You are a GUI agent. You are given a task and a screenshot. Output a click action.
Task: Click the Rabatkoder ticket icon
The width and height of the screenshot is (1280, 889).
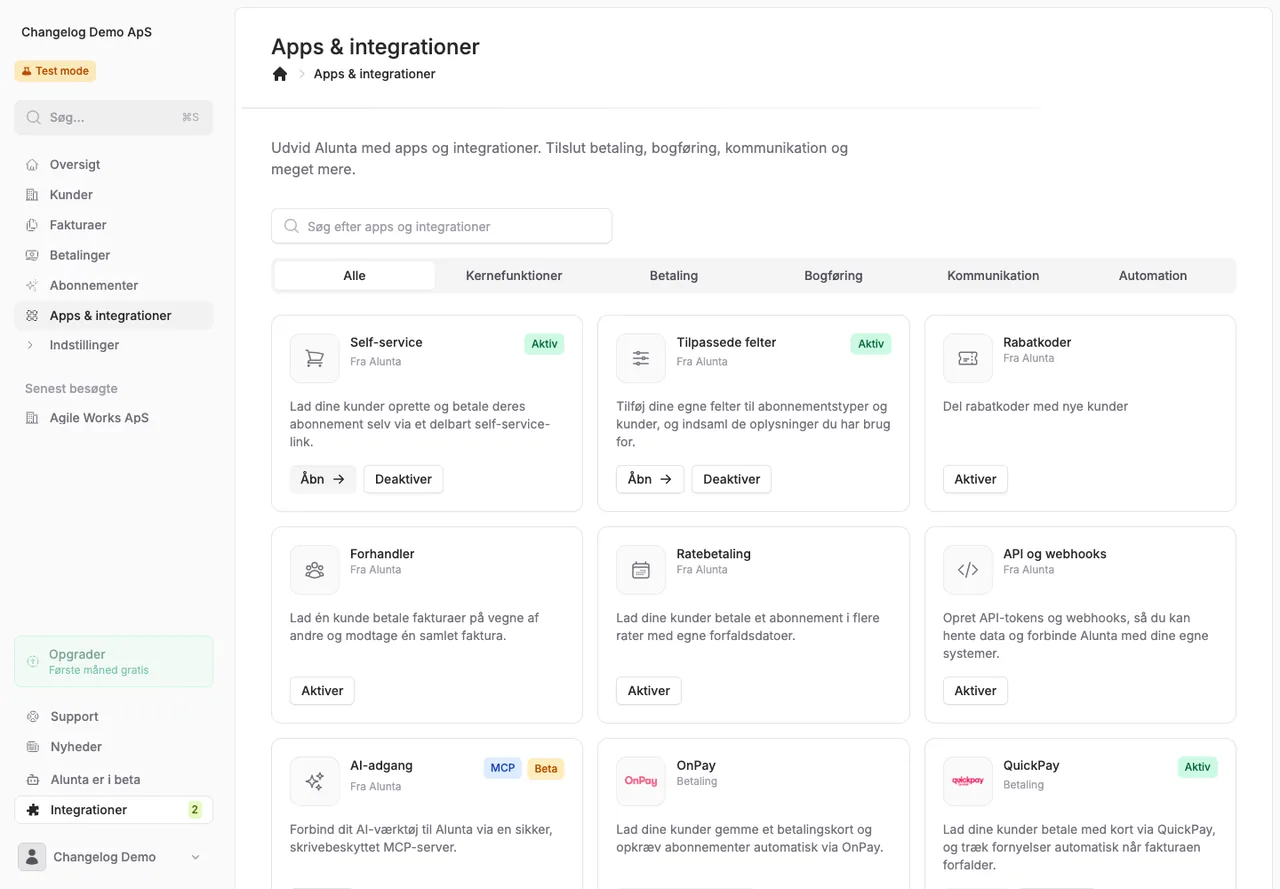coord(968,358)
